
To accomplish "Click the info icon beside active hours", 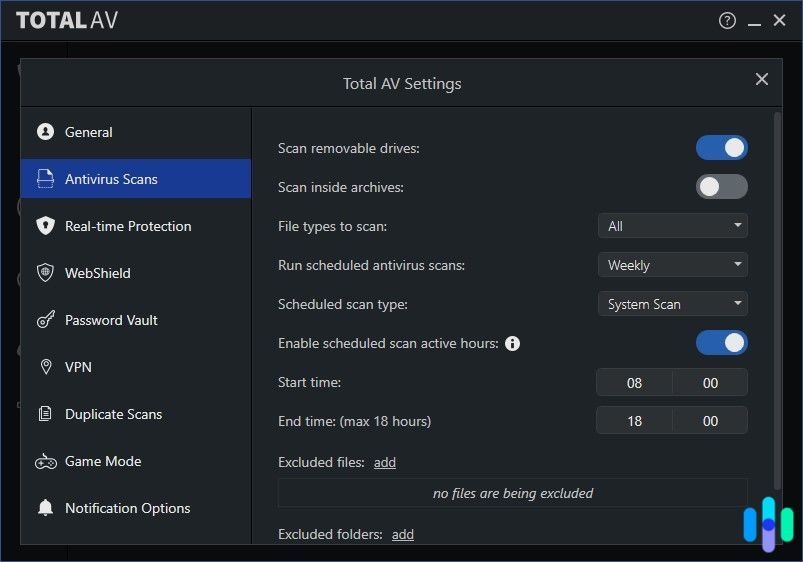I will 512,343.
